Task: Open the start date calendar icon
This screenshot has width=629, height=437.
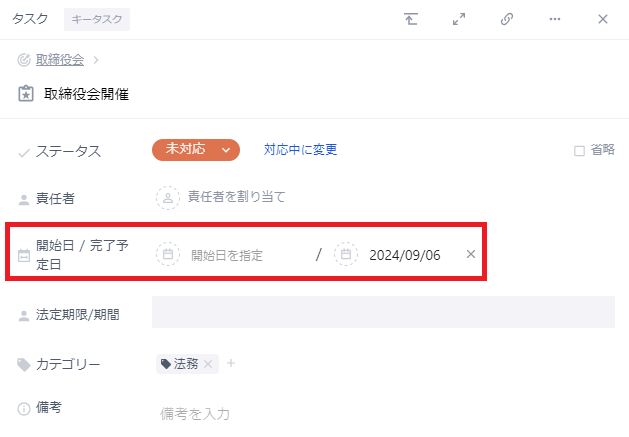Action: (168, 254)
